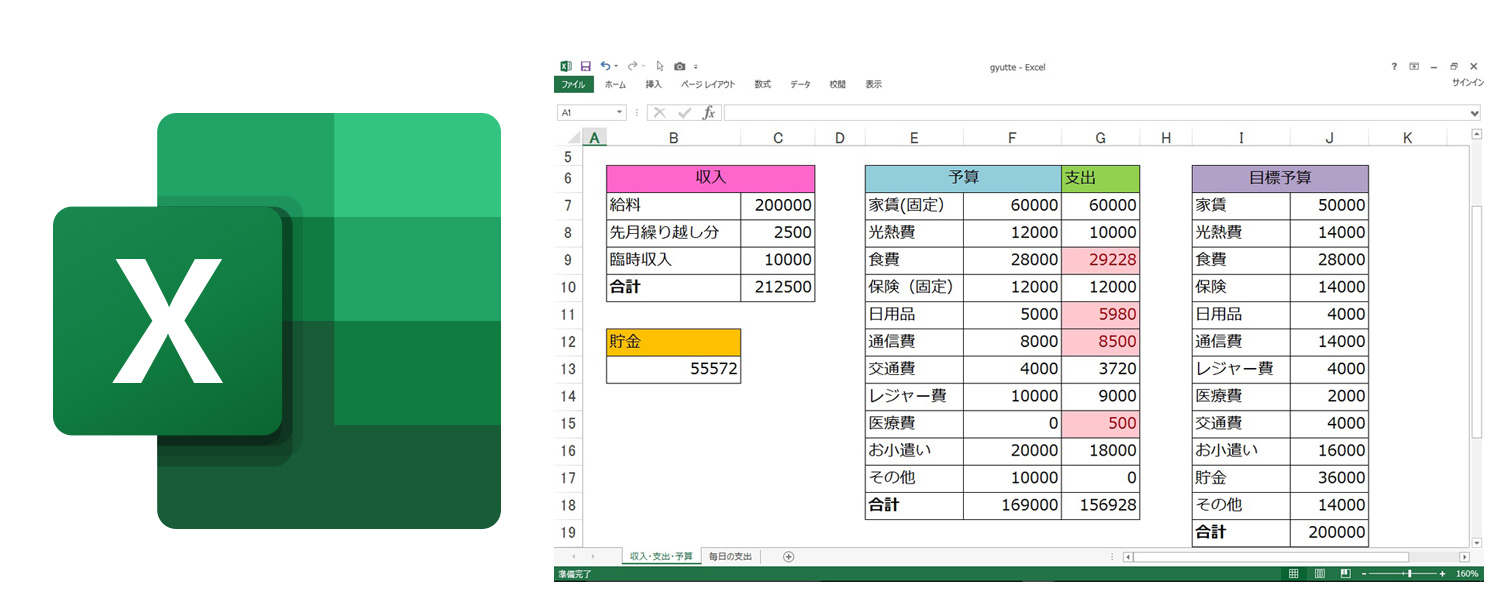Open the データ ribbon tab
The height and width of the screenshot is (600, 1500).
click(x=800, y=85)
